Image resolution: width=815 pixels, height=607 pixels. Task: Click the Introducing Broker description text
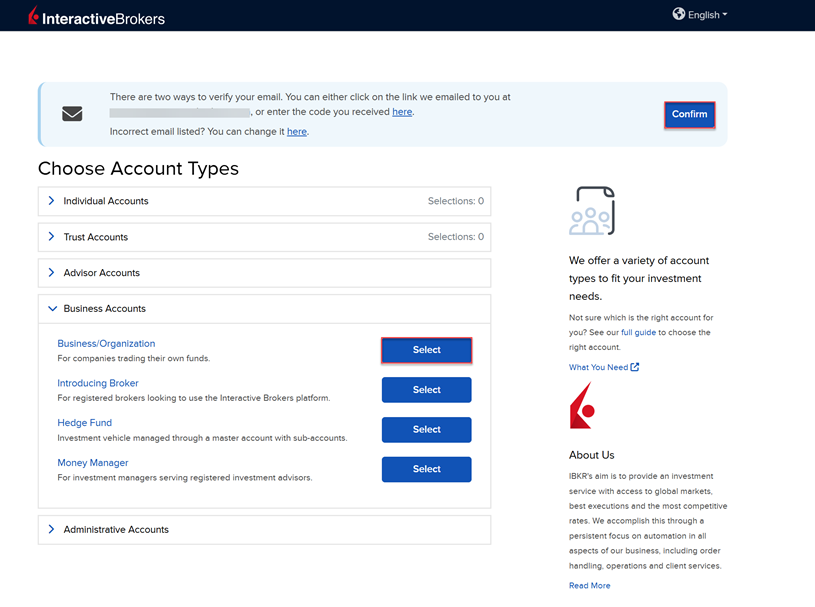[x=193, y=398]
